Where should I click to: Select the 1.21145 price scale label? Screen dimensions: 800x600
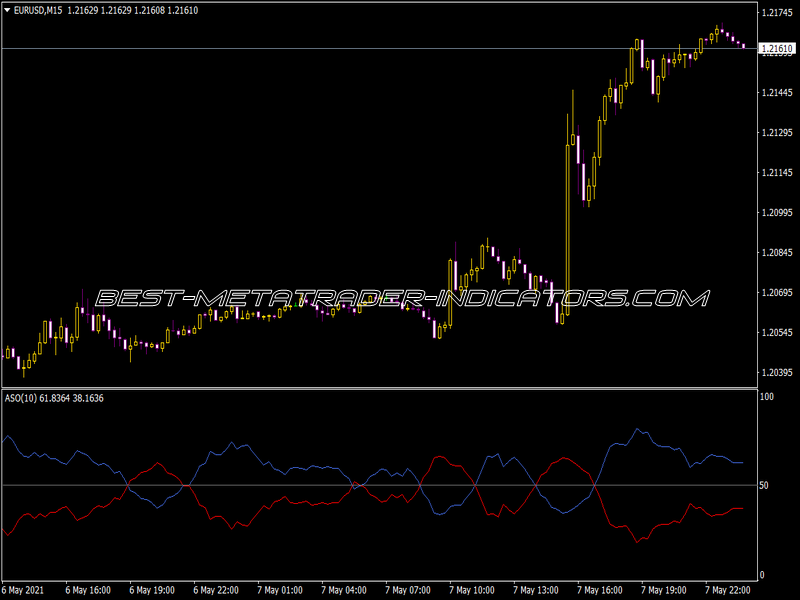pyautogui.click(x=777, y=173)
